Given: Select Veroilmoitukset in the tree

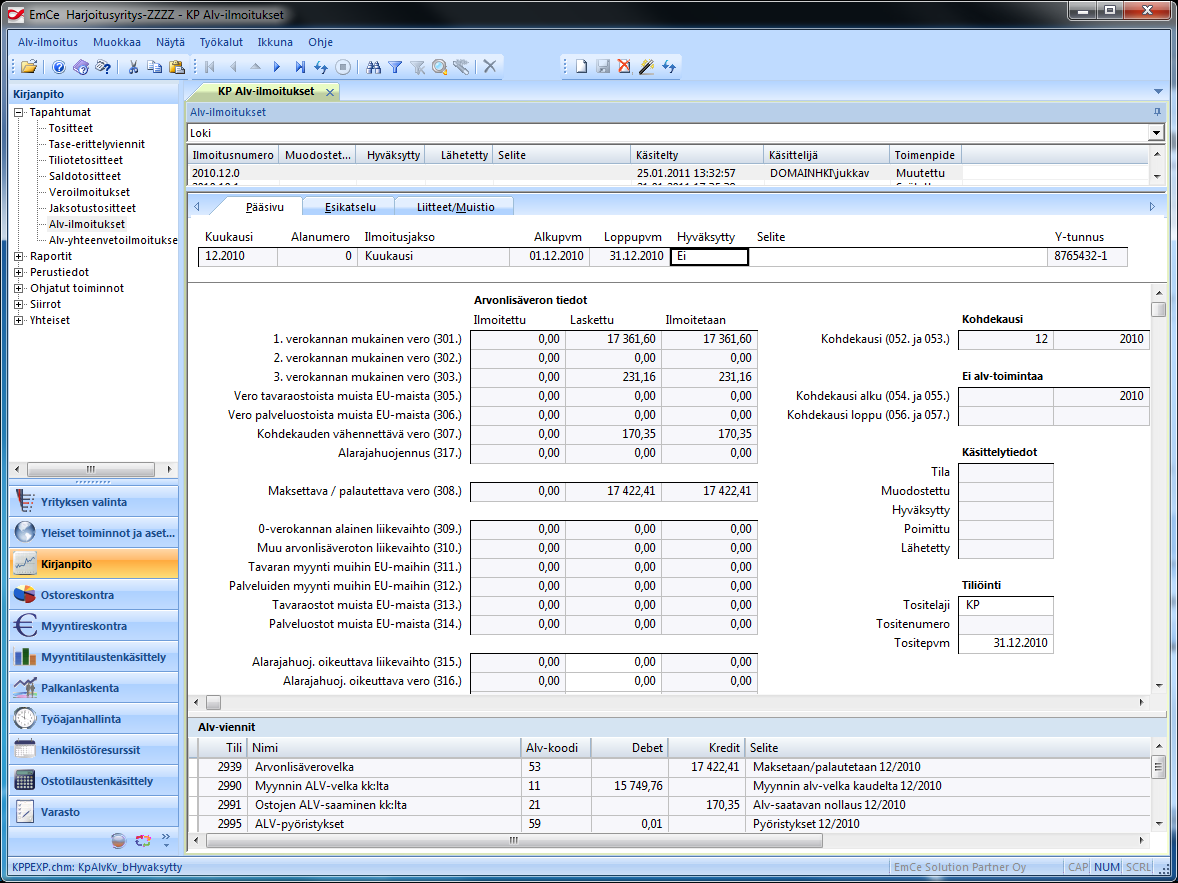Looking at the screenshot, I should 89,192.
